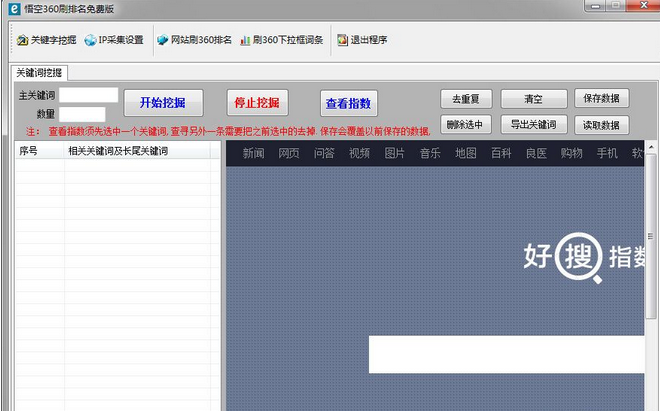
Task: Click the 删除选中 button
Action: pos(465,125)
